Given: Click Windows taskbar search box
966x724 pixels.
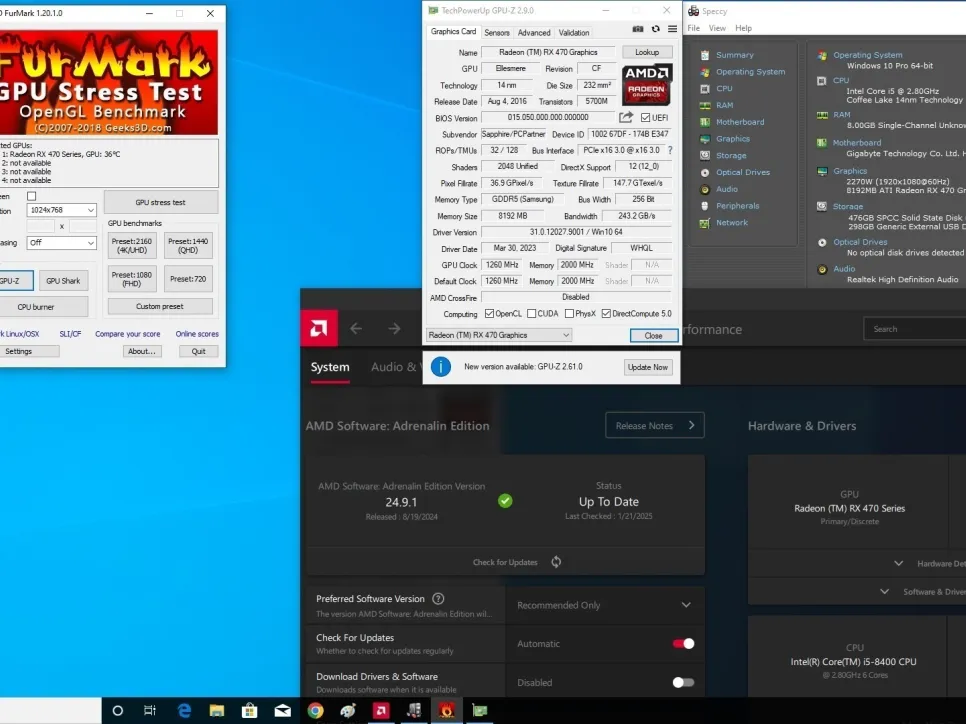Looking at the screenshot, I should 51,710.
